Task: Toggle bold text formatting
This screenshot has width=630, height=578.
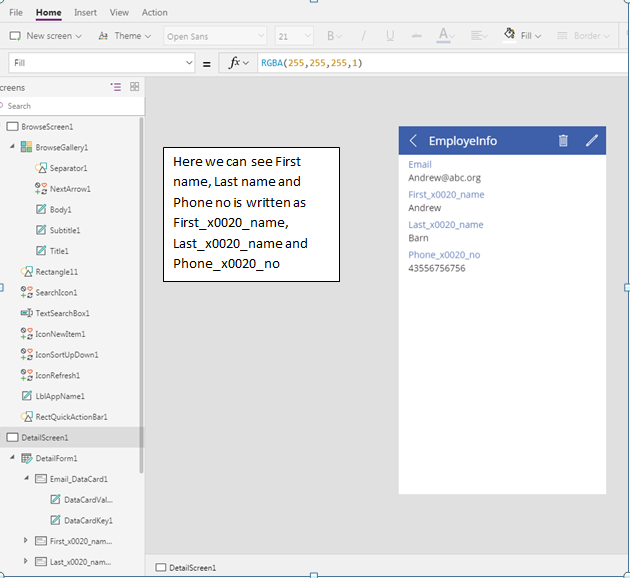Action: pyautogui.click(x=330, y=36)
